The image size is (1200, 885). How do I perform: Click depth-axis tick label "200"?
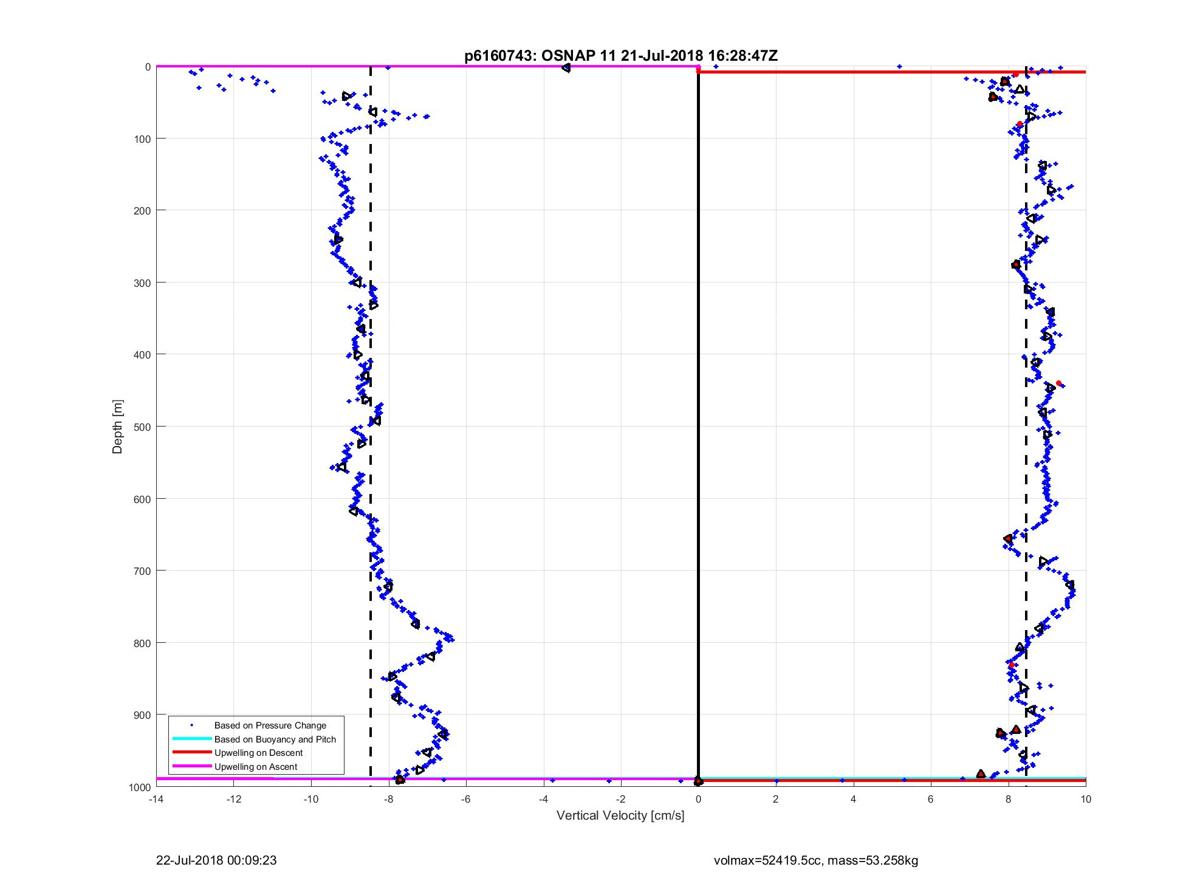coord(142,210)
